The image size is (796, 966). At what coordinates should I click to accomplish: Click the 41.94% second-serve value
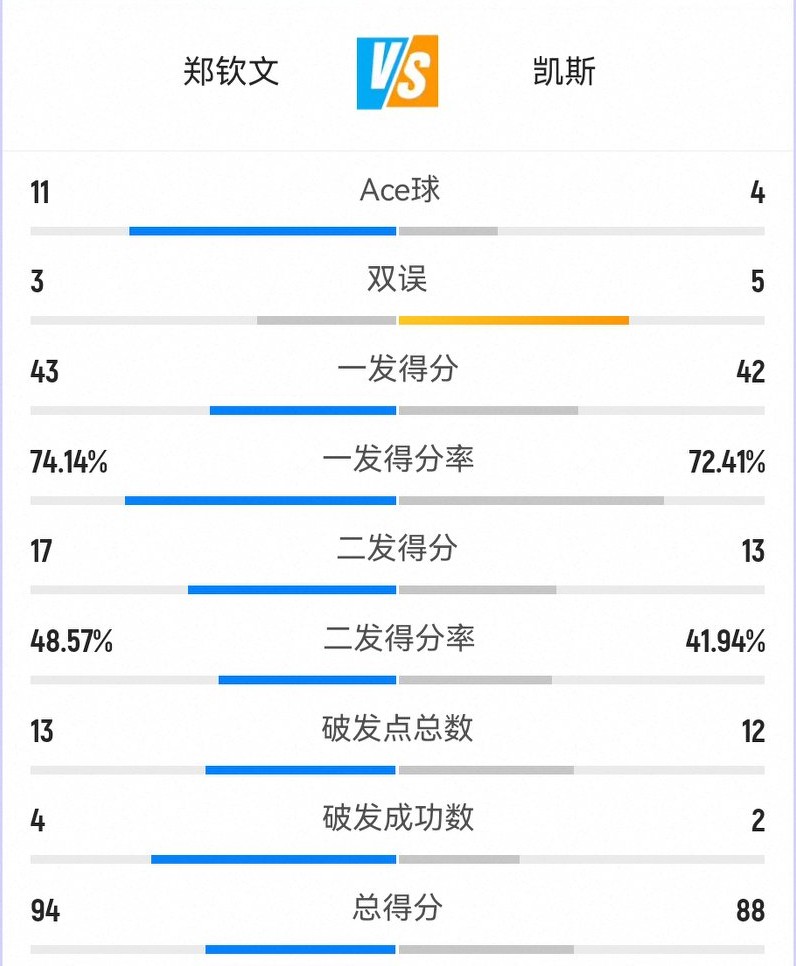click(725, 641)
